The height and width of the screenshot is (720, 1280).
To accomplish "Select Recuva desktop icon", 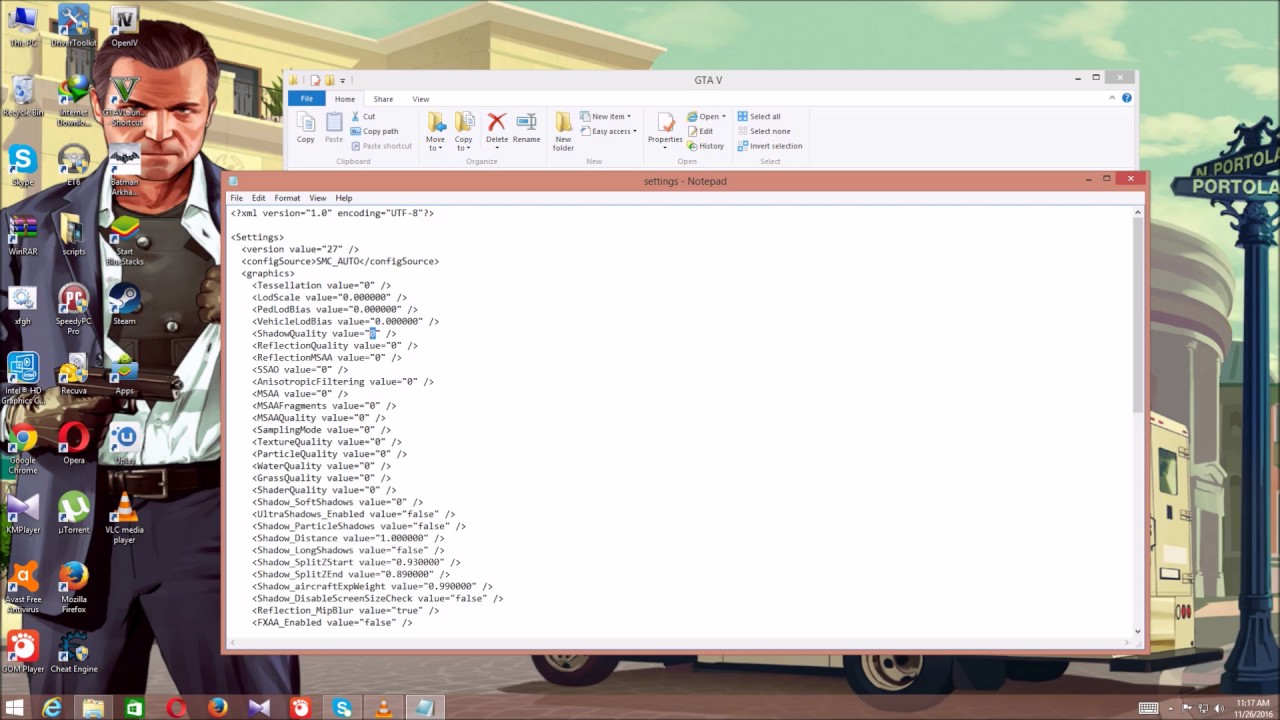I will (73, 374).
